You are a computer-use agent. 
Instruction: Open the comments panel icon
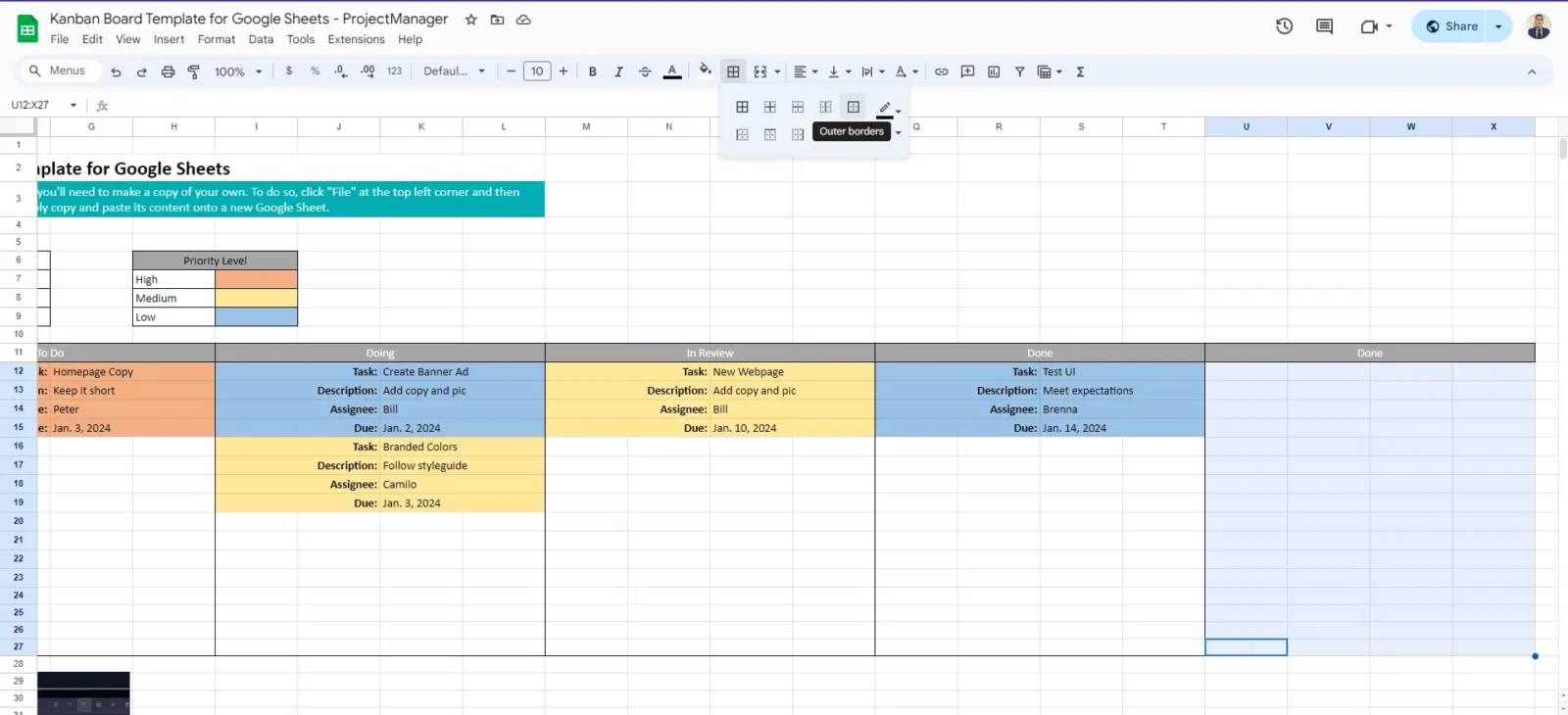tap(1324, 26)
